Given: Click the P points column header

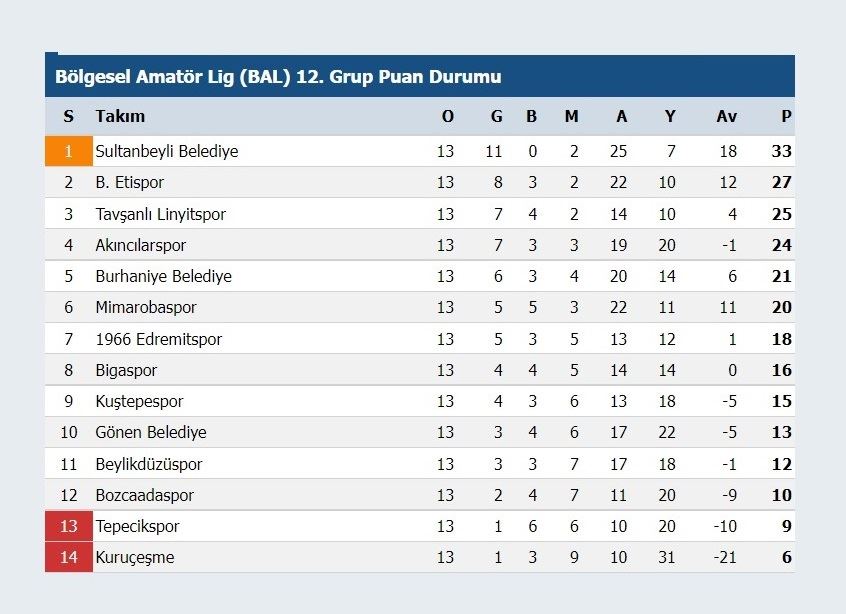Looking at the screenshot, I should click(786, 116).
